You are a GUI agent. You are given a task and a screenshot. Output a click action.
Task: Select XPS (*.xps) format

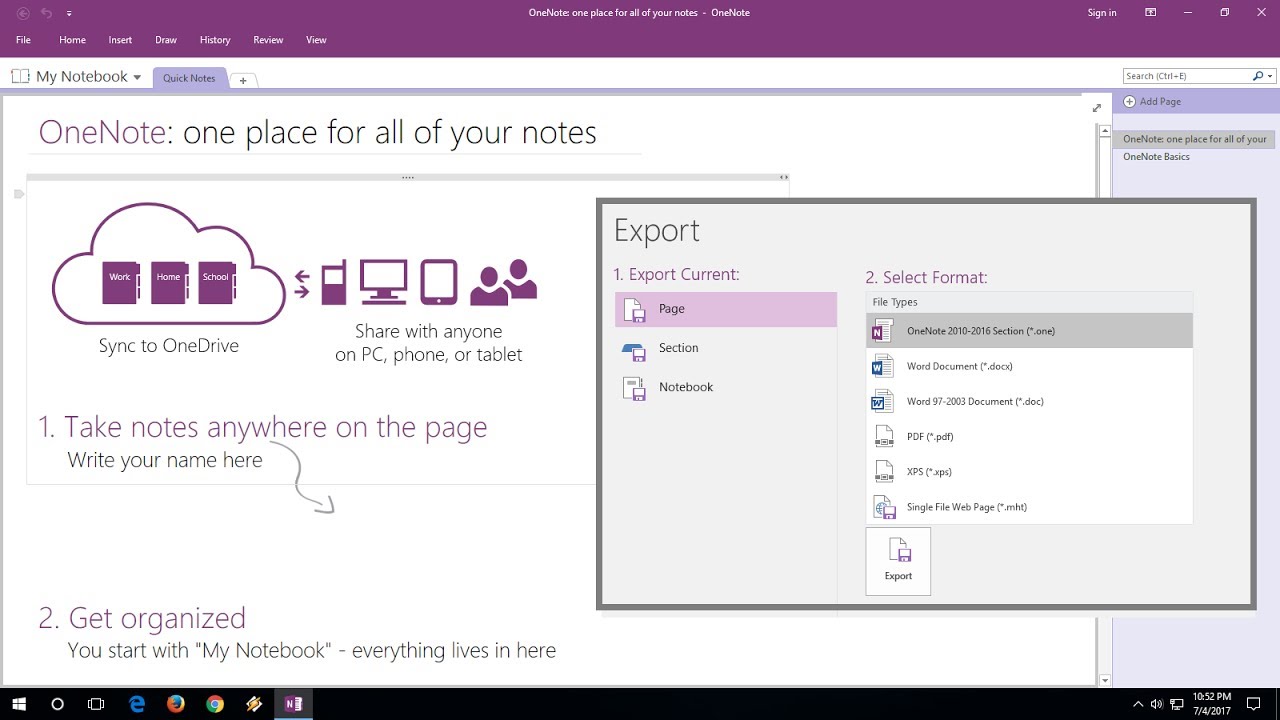click(x=1029, y=471)
